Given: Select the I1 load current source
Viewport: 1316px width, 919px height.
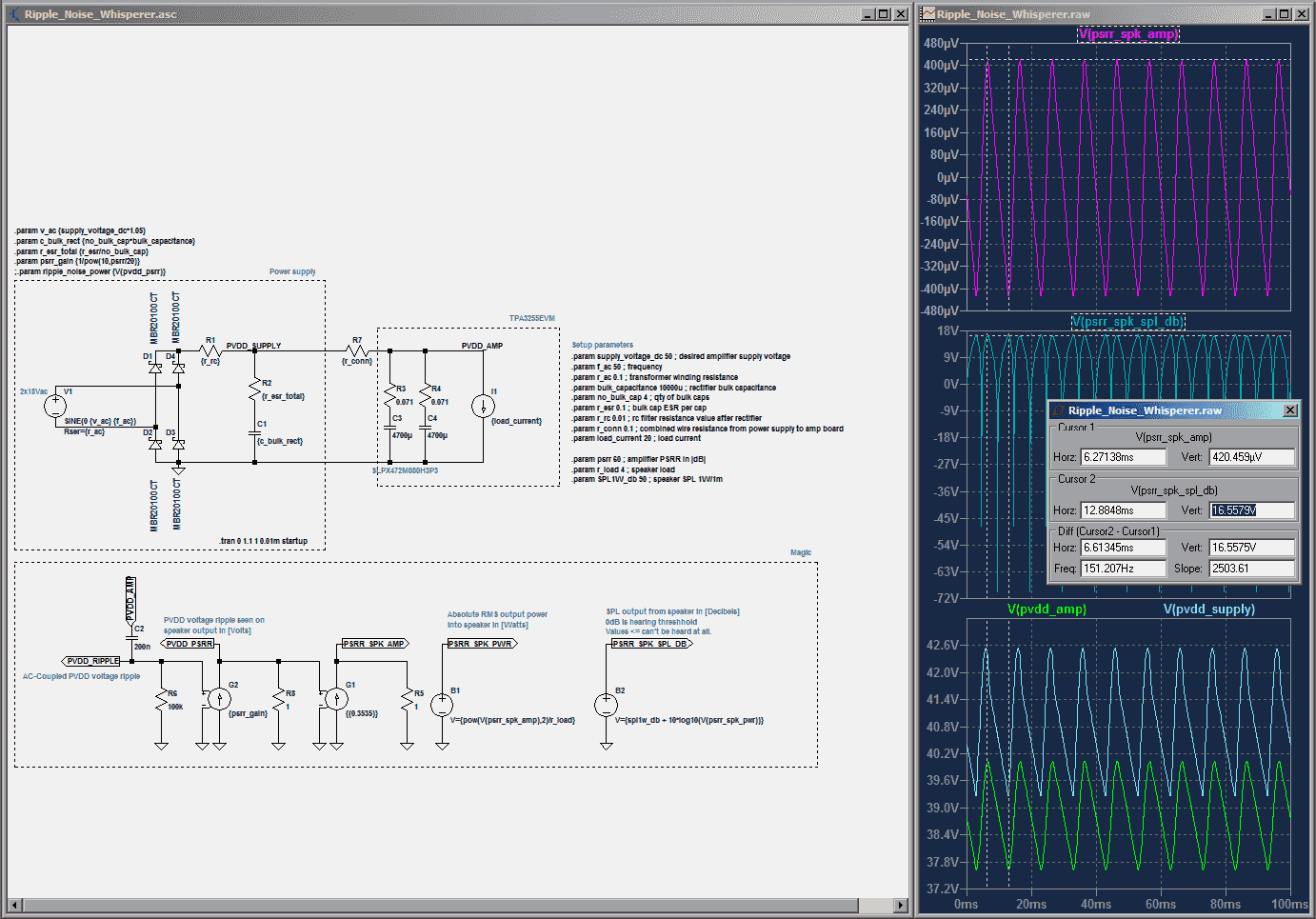Looking at the screenshot, I should [483, 407].
